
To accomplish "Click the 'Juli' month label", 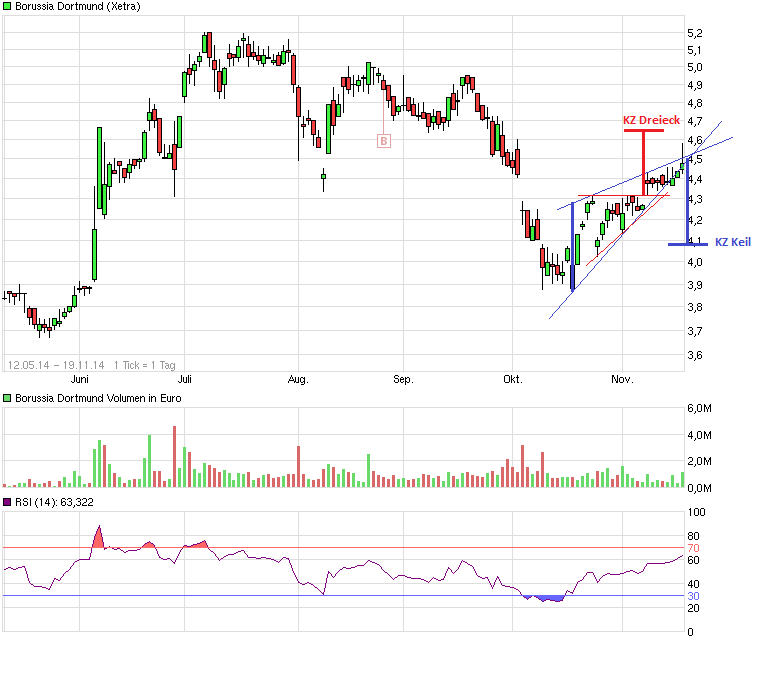I will point(184,379).
